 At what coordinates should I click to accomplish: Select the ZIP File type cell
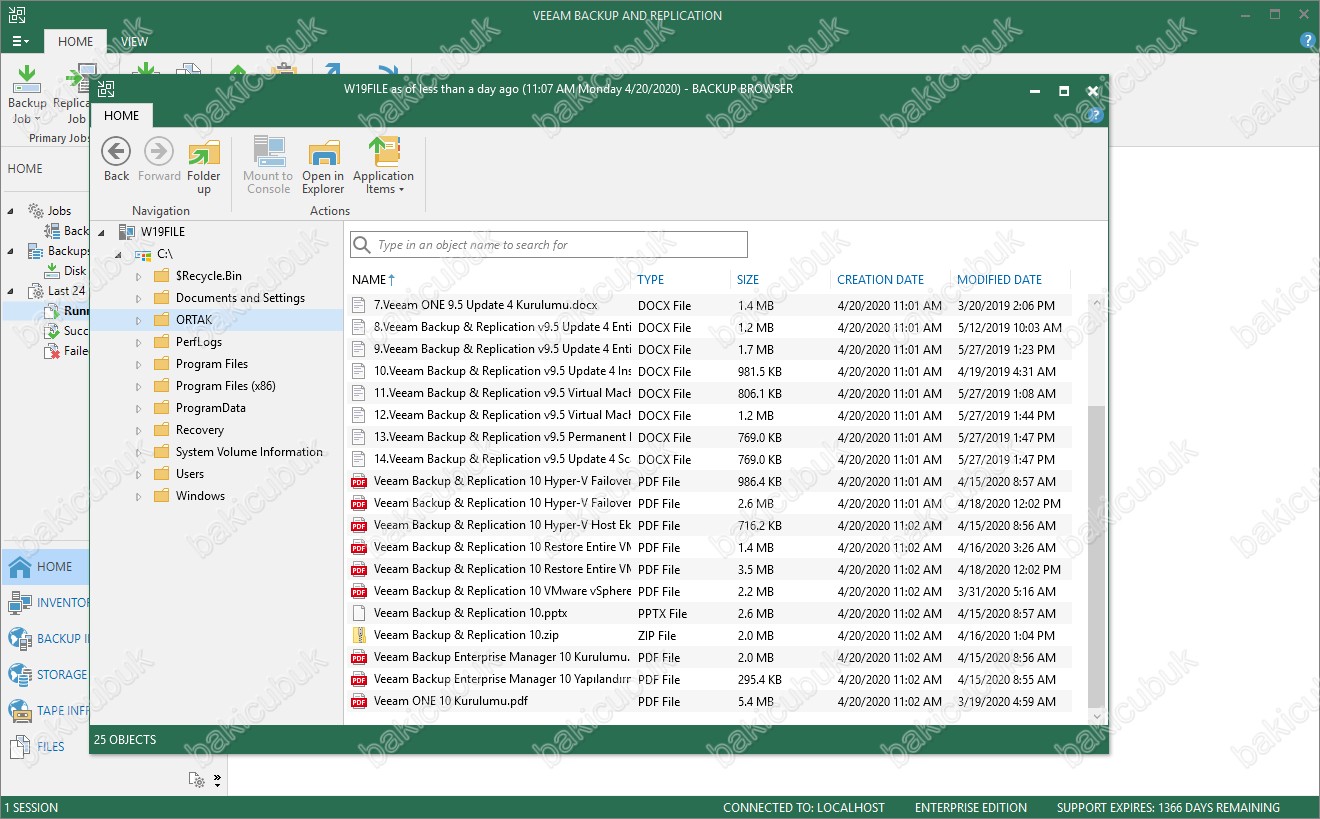(657, 635)
